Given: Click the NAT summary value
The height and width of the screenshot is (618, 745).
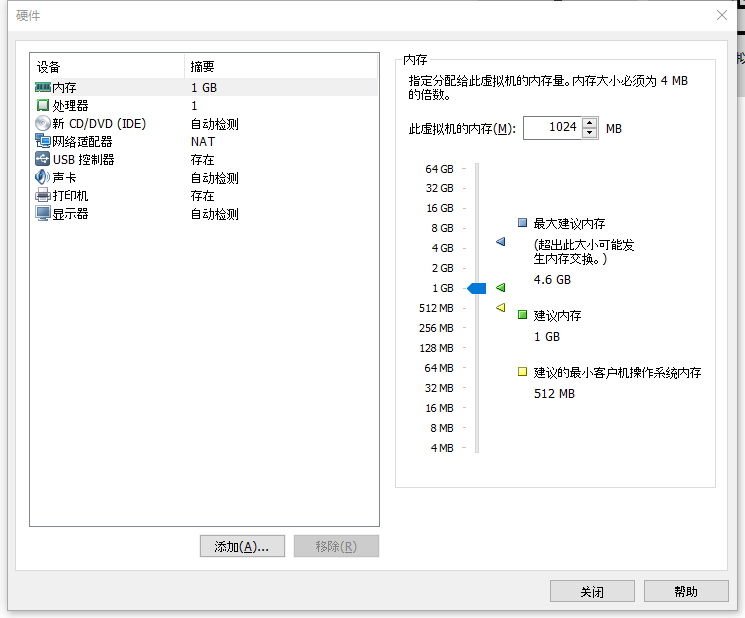Looking at the screenshot, I should click(203, 142).
